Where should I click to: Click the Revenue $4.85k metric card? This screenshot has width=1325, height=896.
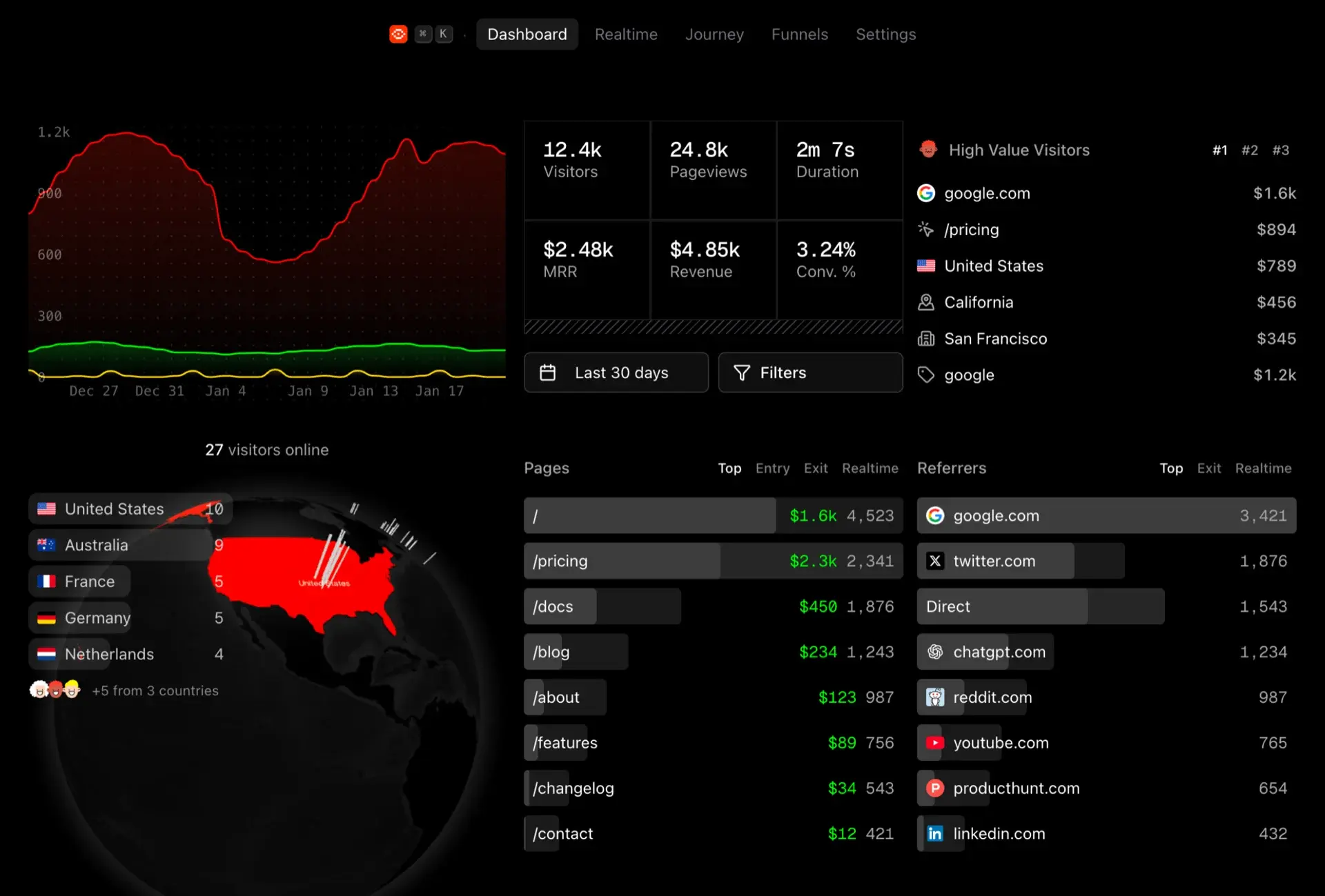point(714,270)
